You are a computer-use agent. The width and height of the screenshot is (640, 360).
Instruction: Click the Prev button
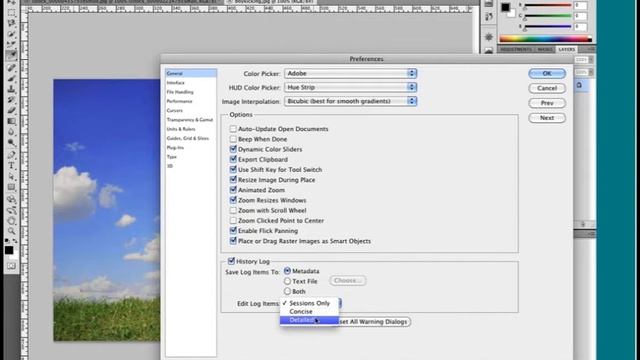[x=547, y=103]
